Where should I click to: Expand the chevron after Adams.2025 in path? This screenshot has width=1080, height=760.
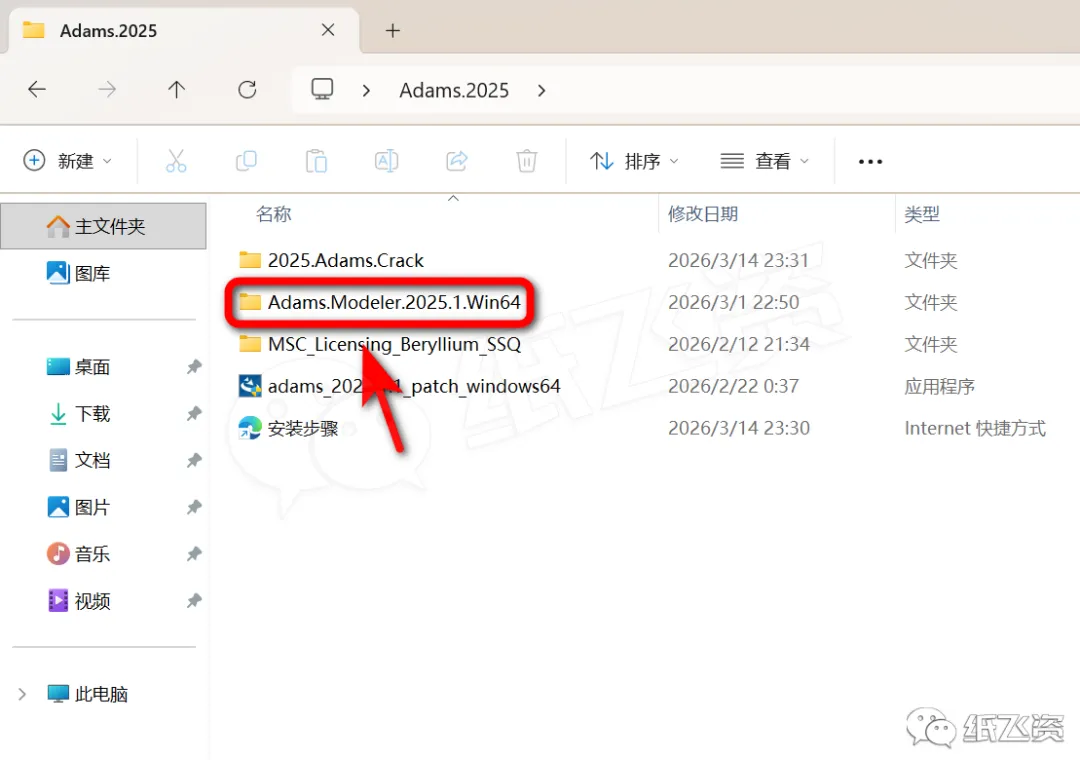(x=541, y=90)
